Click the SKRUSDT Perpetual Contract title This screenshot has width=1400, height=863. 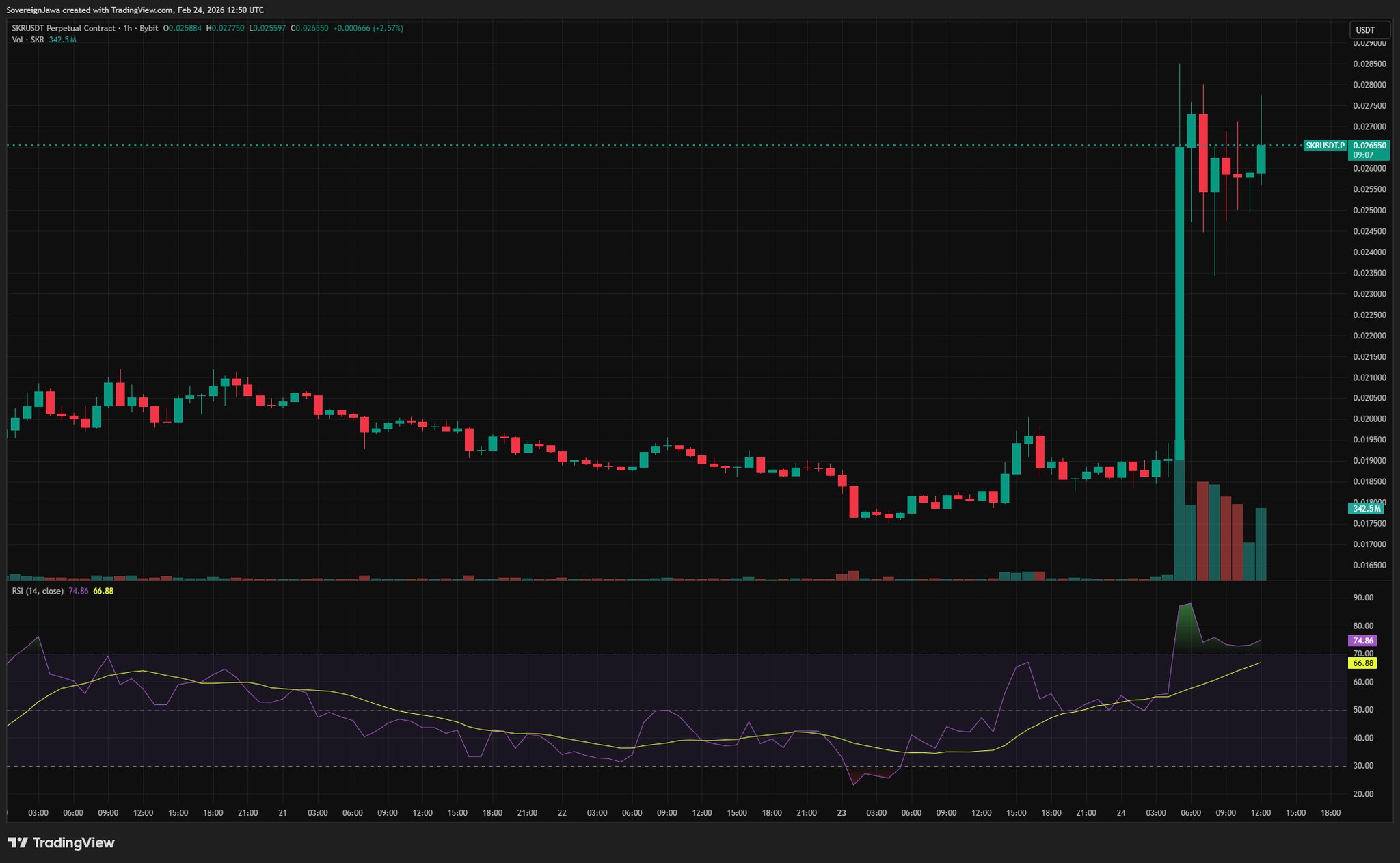pyautogui.click(x=63, y=28)
